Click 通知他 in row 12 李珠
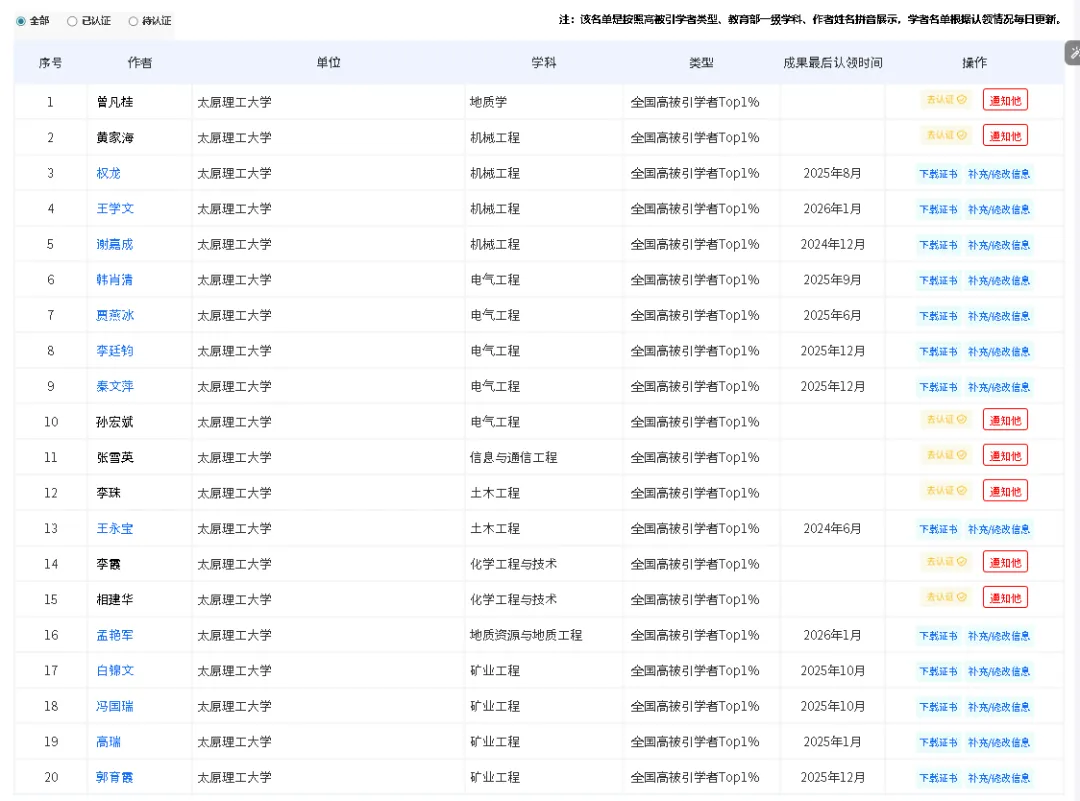Image resolution: width=1080 pixels, height=801 pixels. point(1005,491)
